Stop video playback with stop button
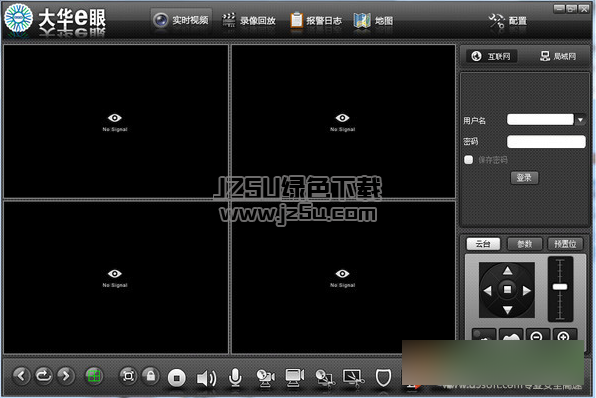Screen dimensions: 596x398 point(177,378)
